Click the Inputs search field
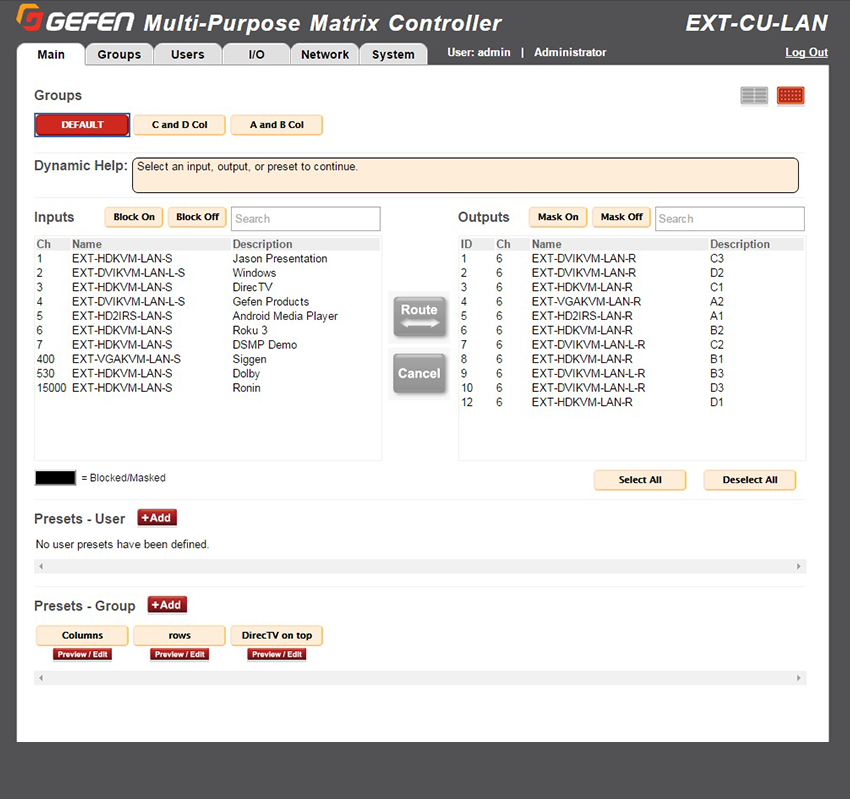 click(x=305, y=218)
